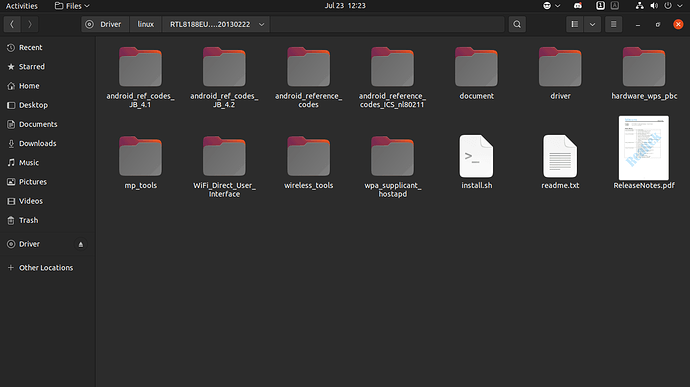The image size is (690, 387).
Task: Open the Discord tray icon
Action: (x=578, y=6)
